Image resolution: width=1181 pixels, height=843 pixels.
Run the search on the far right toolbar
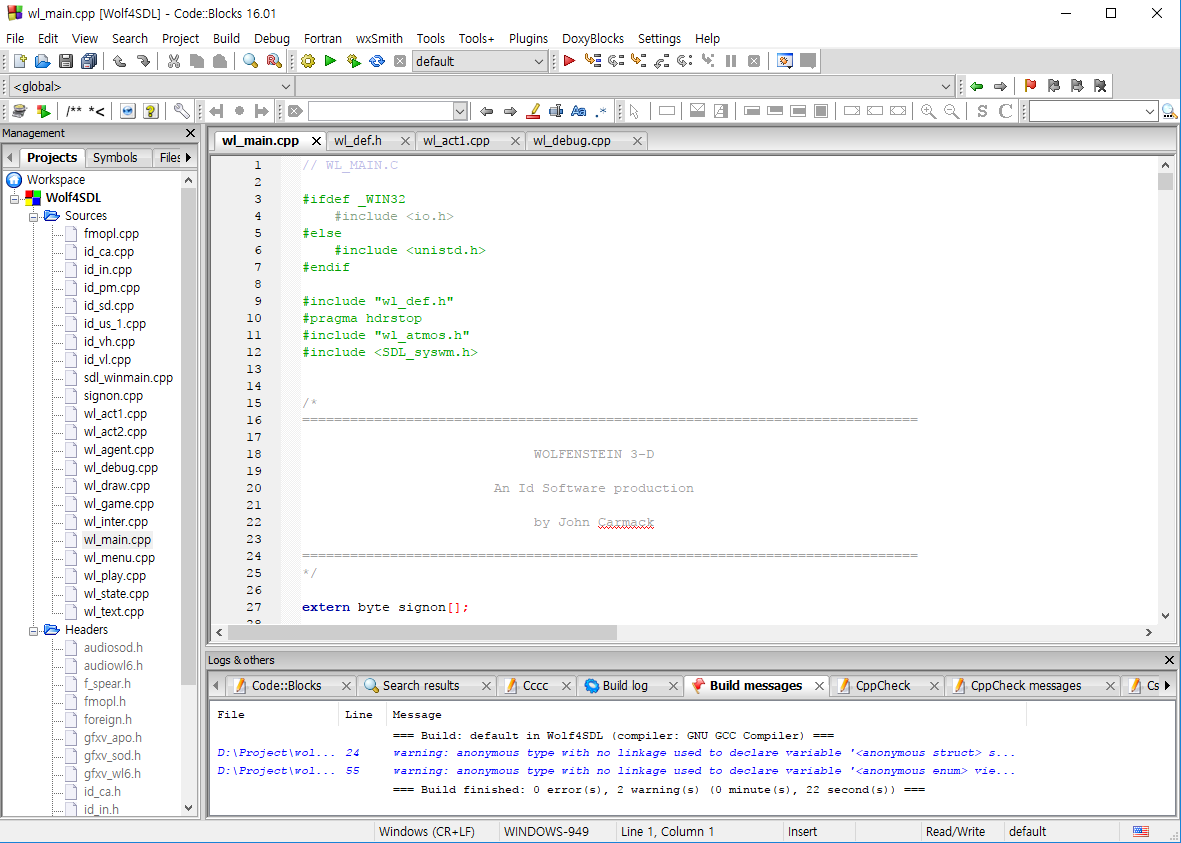click(1169, 111)
